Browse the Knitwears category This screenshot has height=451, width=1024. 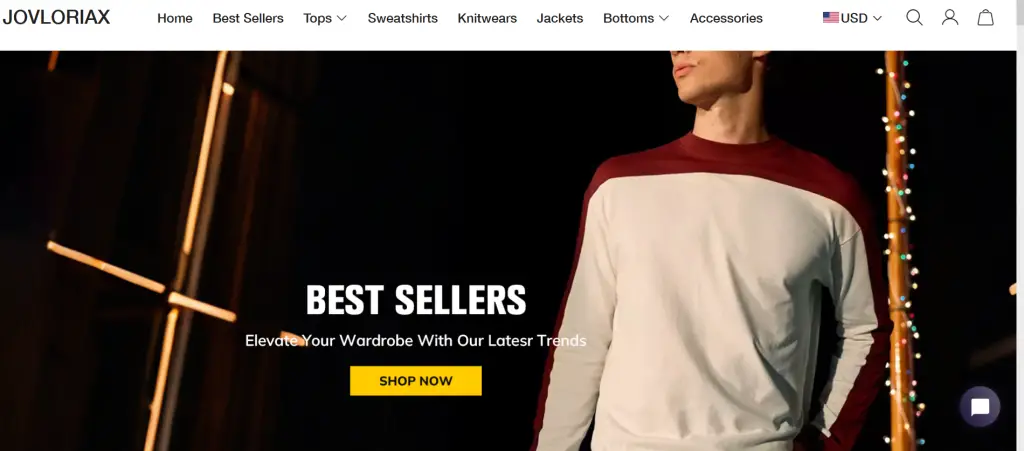point(487,18)
